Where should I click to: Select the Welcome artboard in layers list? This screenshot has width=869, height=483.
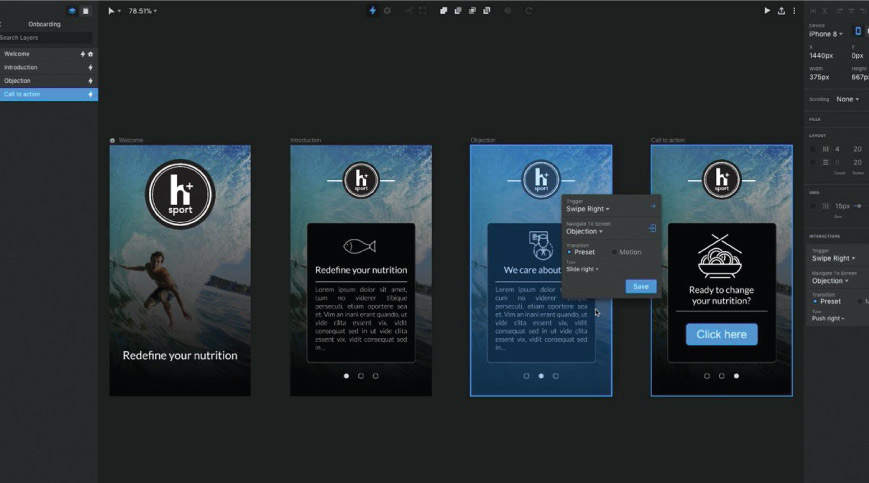tap(49, 54)
